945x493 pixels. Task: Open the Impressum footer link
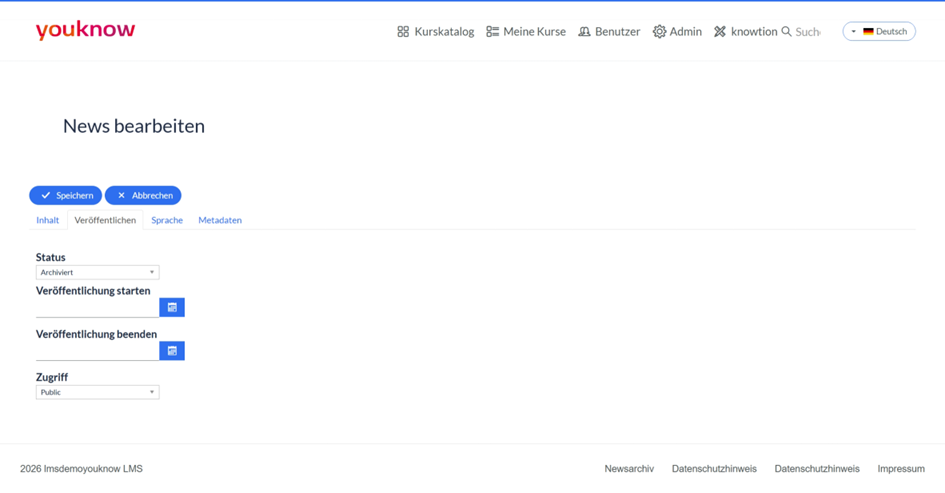pos(901,468)
